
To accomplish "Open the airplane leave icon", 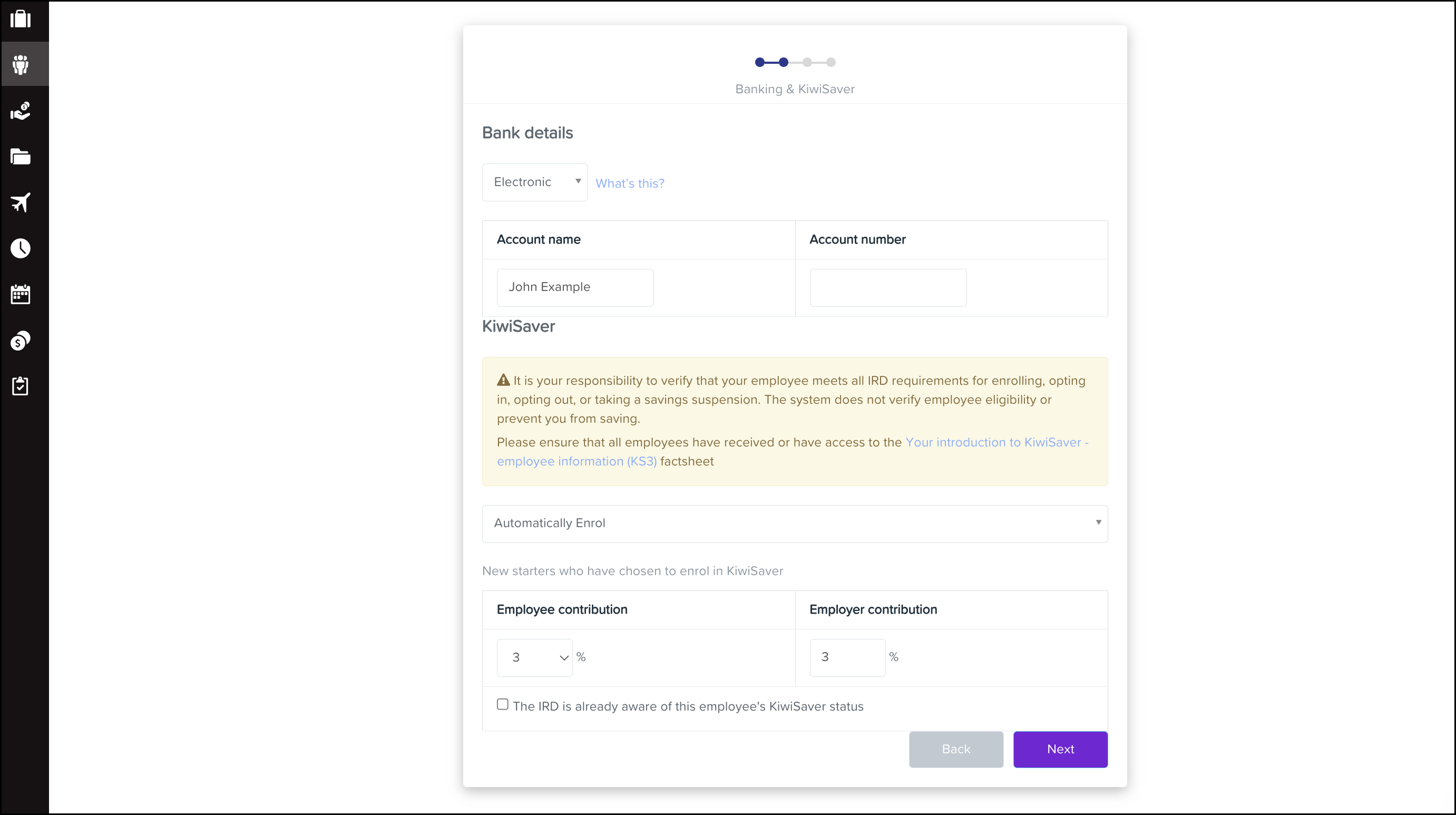I will point(21,202).
